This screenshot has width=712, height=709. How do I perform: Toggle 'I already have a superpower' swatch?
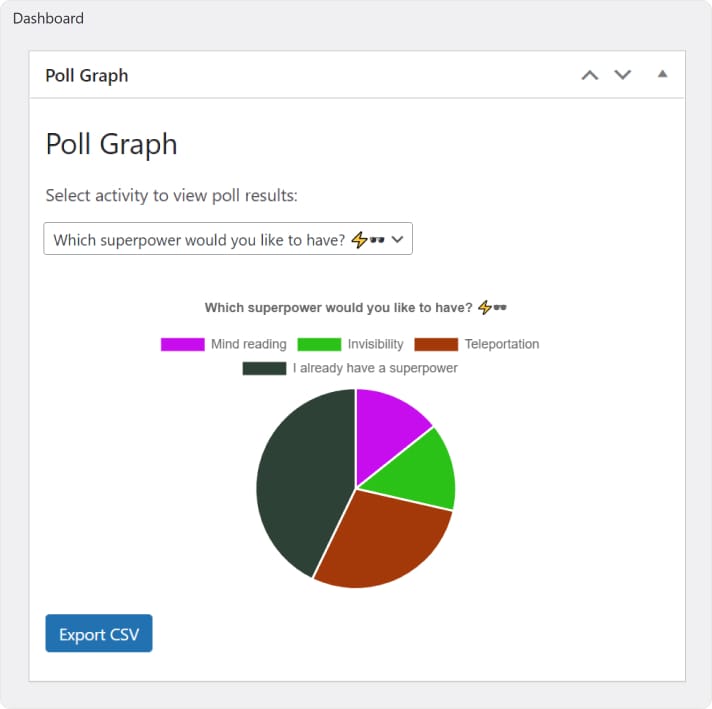pos(264,368)
